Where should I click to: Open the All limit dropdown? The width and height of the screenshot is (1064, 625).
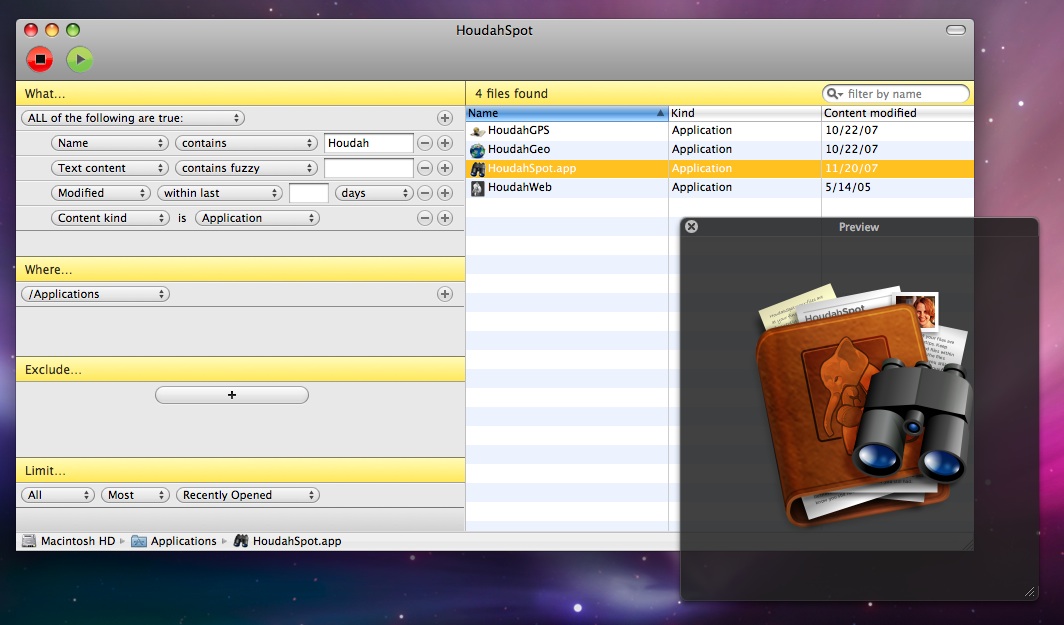tap(58, 495)
